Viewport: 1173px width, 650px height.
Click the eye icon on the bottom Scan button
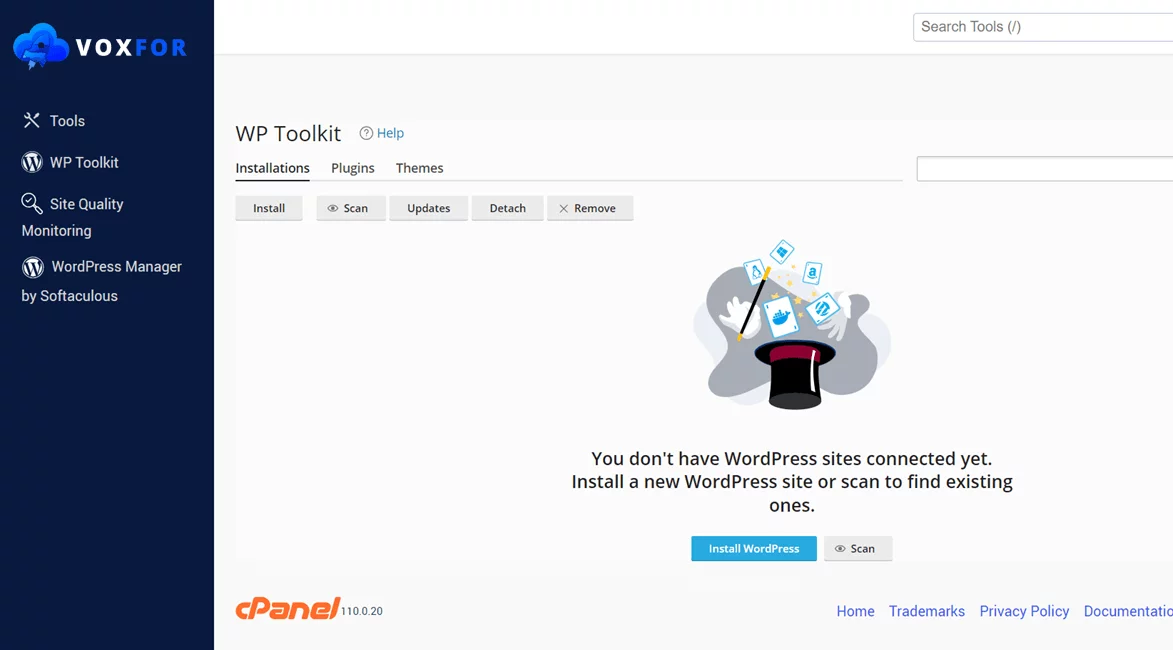pos(840,549)
